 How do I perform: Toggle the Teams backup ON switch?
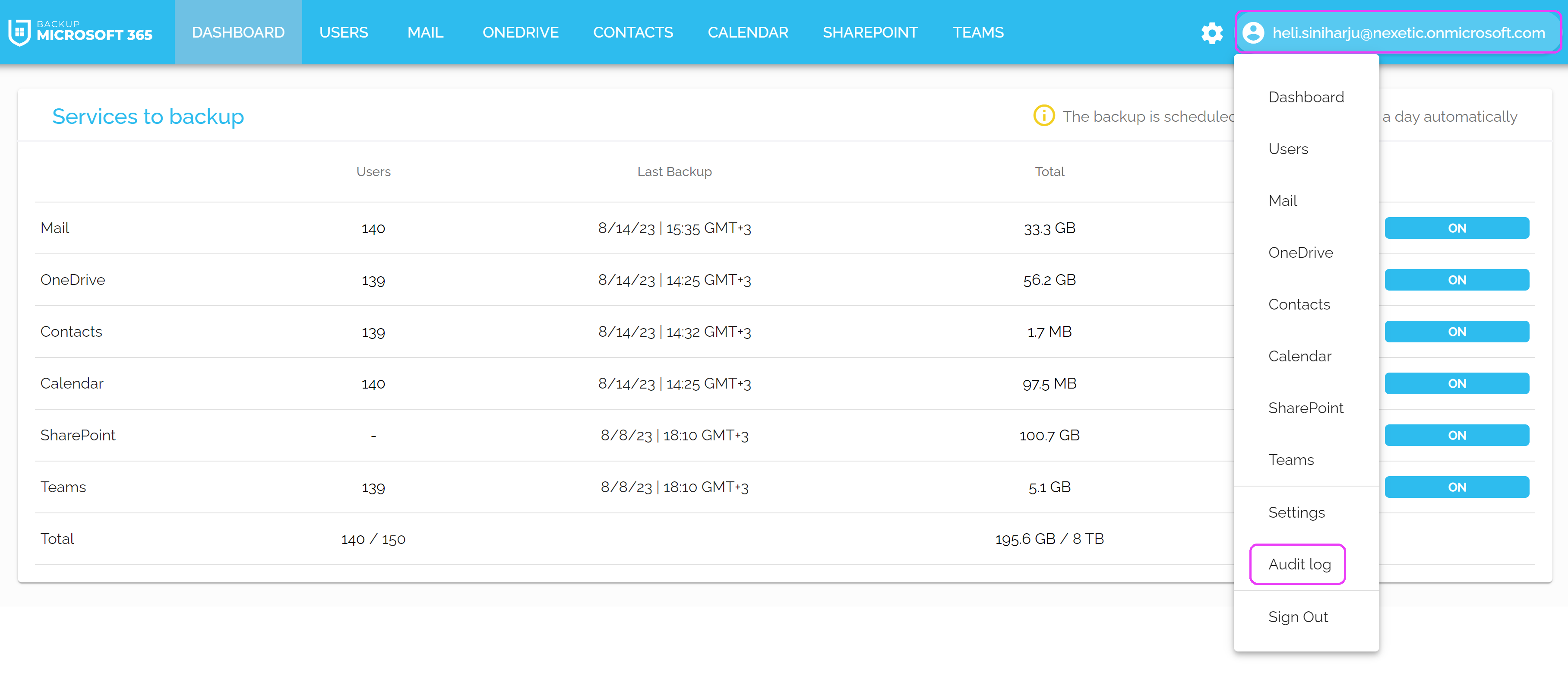(1456, 487)
